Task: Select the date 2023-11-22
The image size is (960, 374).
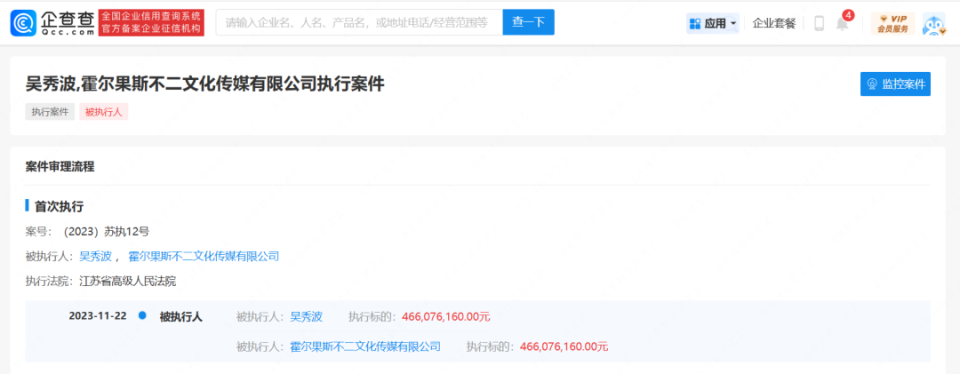Action: 97,316
